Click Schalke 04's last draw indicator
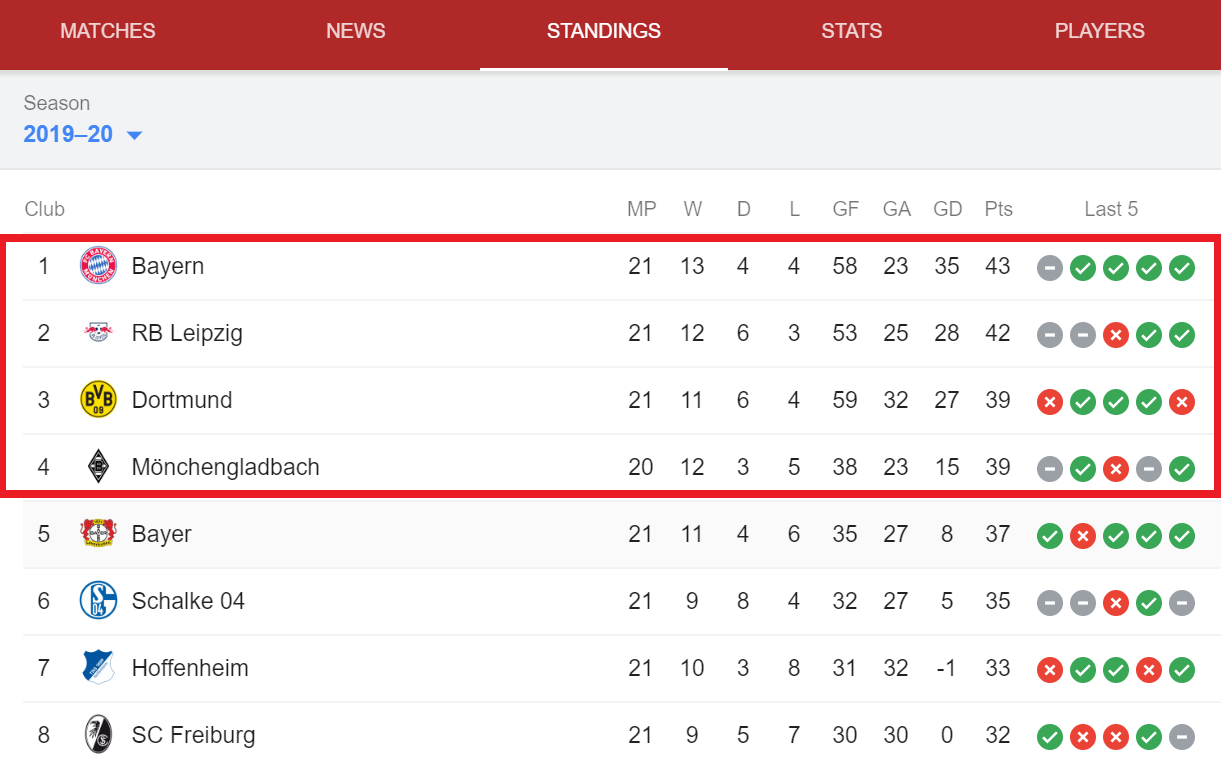1221x760 pixels. (x=1182, y=602)
